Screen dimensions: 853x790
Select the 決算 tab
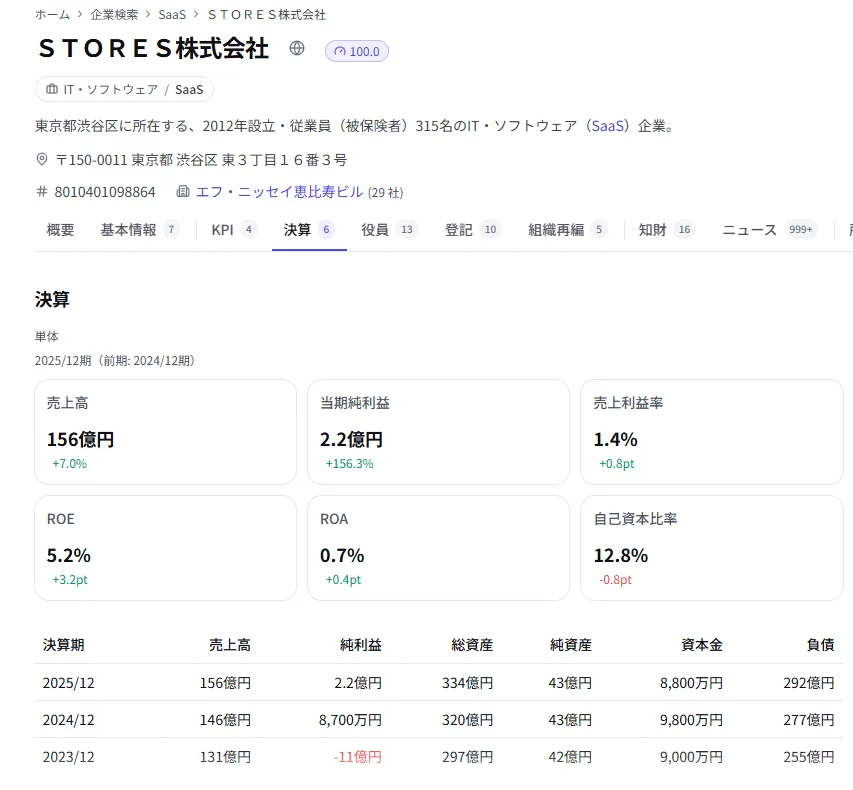(309, 230)
